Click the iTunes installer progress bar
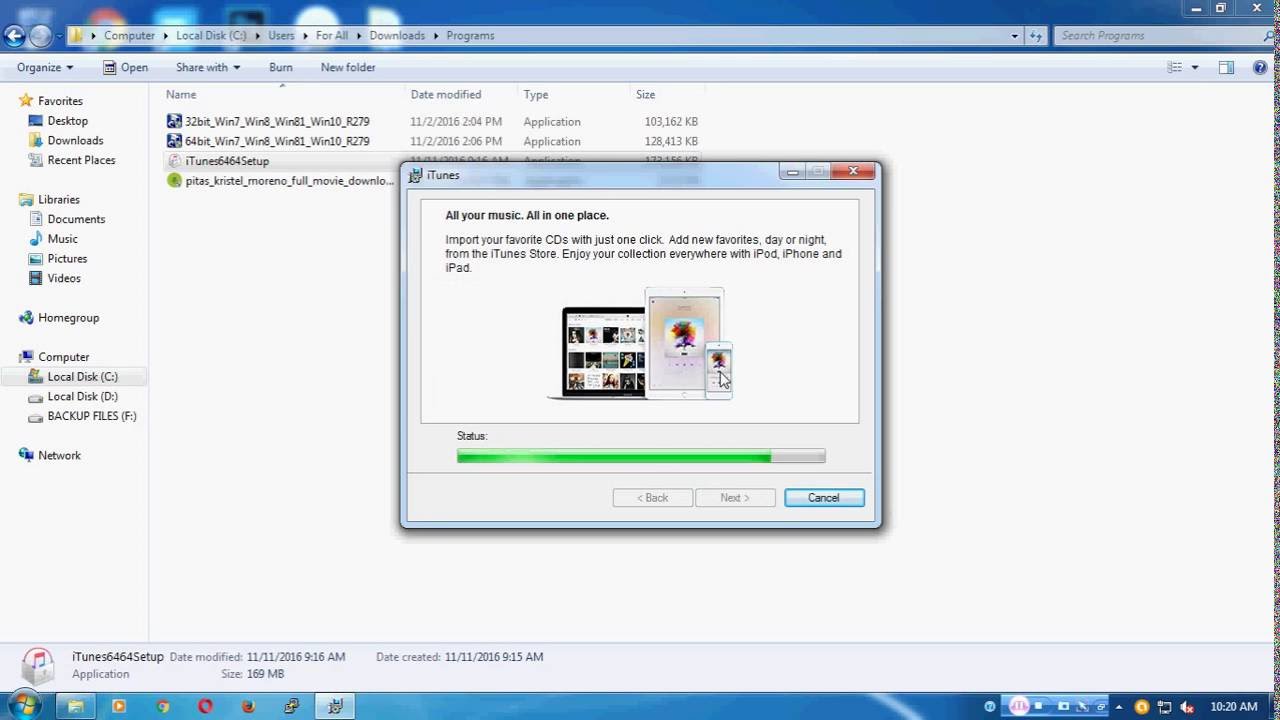This screenshot has height=720, width=1280. pos(641,456)
